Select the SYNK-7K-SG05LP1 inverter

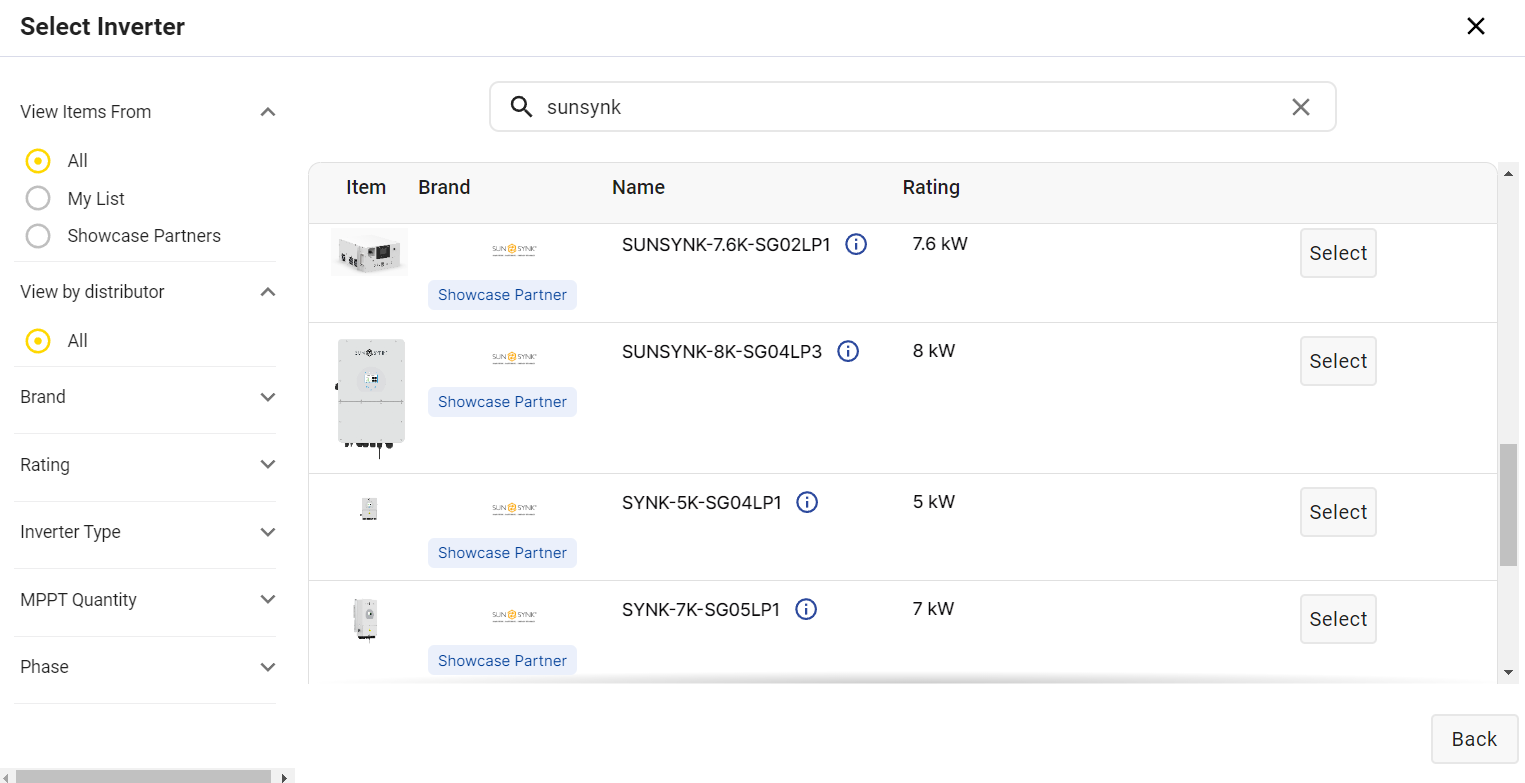[1338, 619]
